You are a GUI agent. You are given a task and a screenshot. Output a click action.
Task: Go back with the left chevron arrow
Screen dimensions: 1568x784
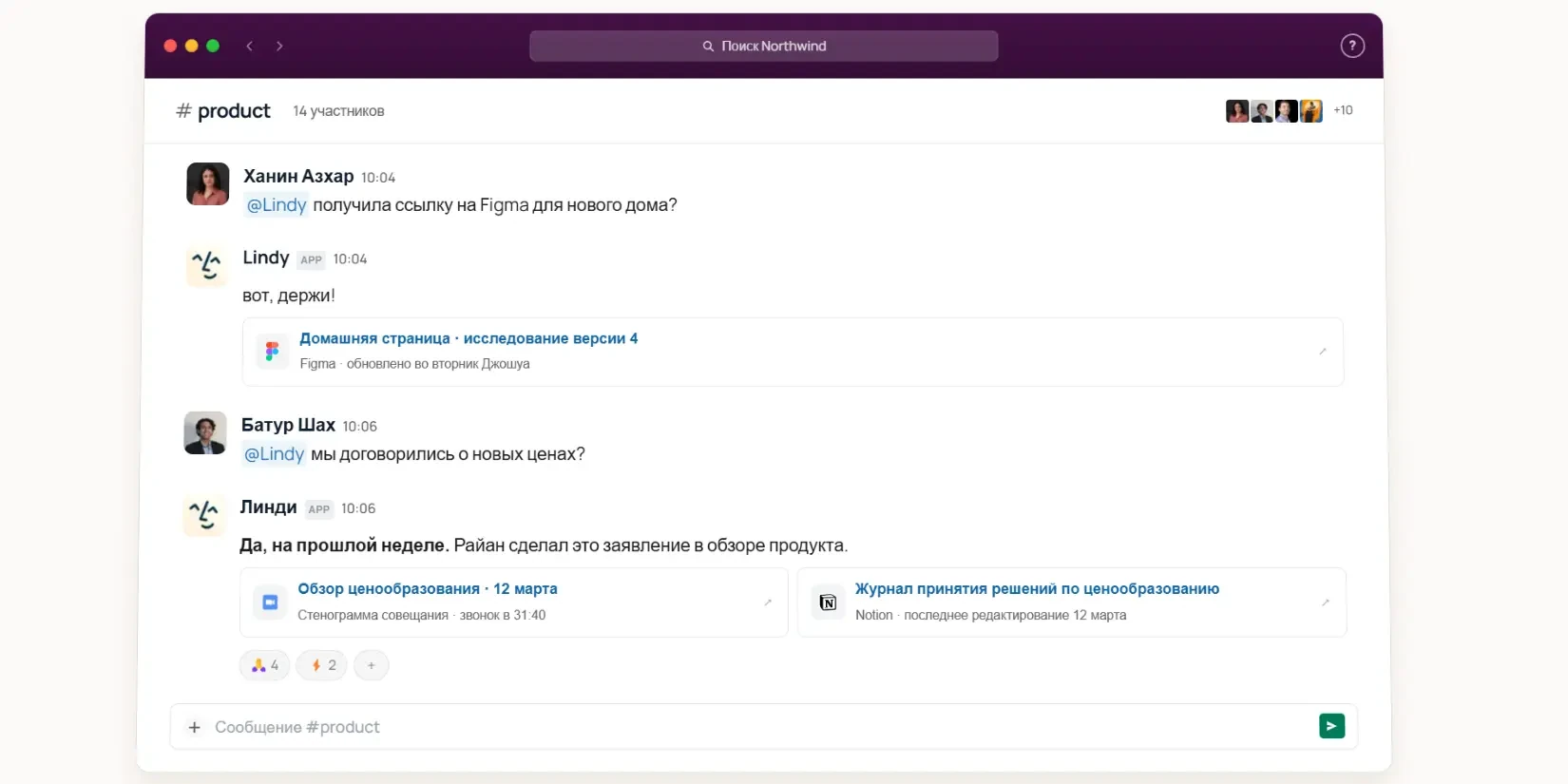pos(249,46)
